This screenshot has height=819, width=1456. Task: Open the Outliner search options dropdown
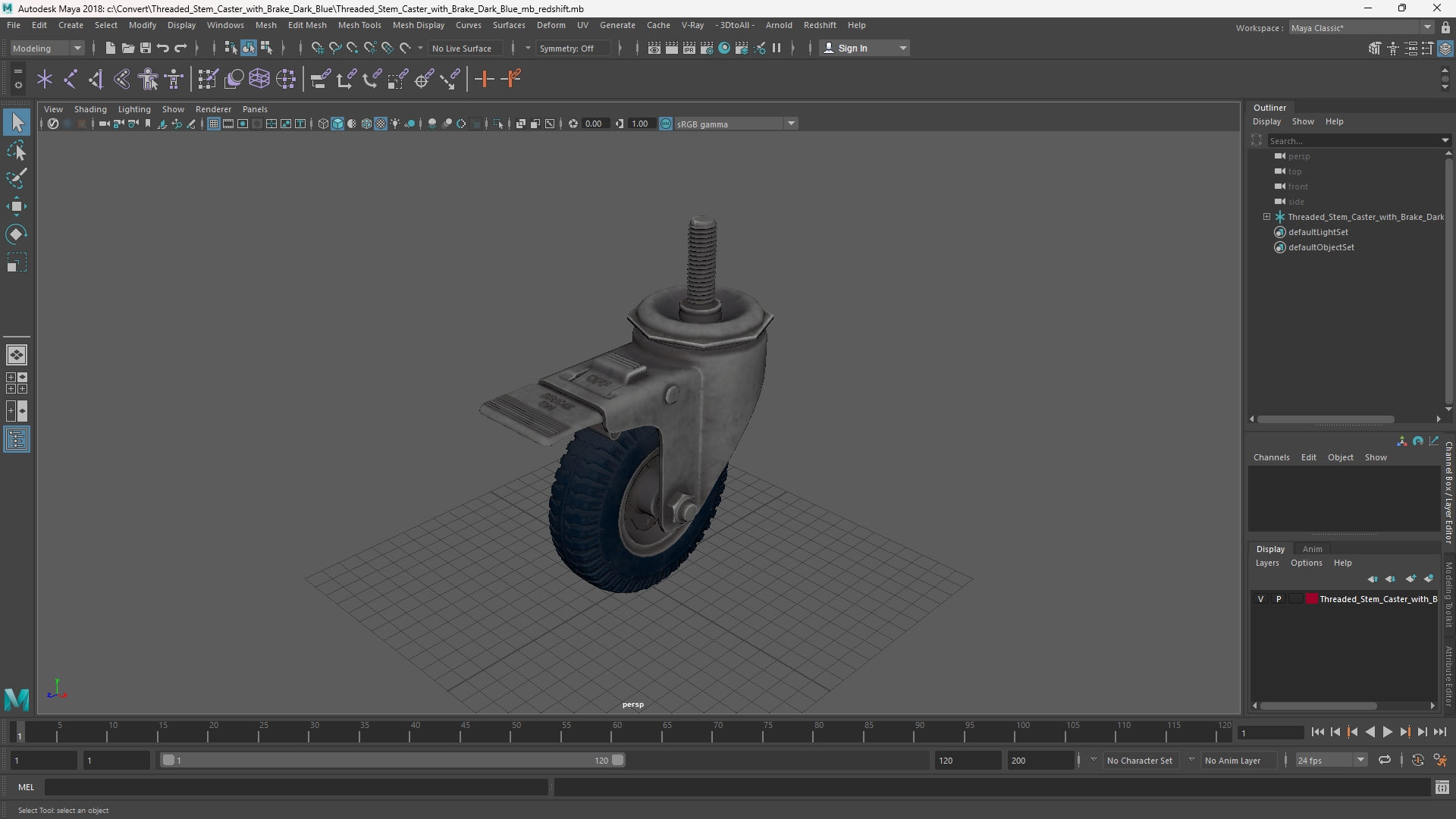1445,140
